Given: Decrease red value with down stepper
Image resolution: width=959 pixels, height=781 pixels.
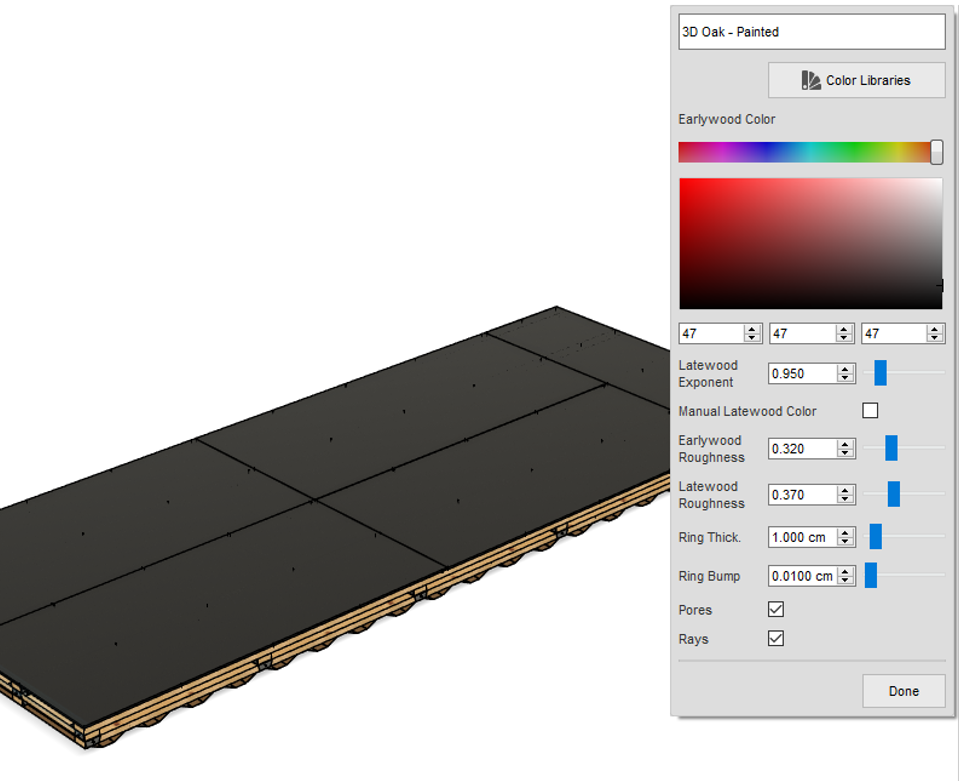Looking at the screenshot, I should tap(752, 338).
